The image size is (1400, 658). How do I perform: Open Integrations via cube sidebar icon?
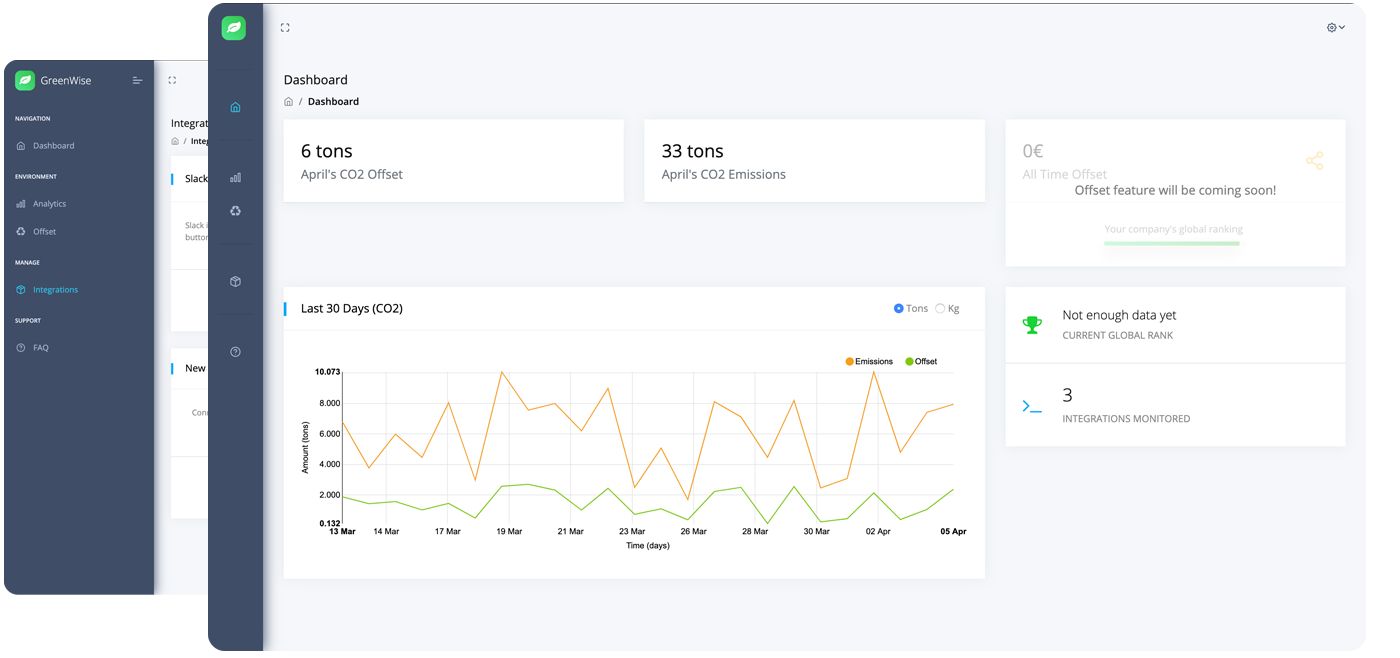click(x=235, y=282)
